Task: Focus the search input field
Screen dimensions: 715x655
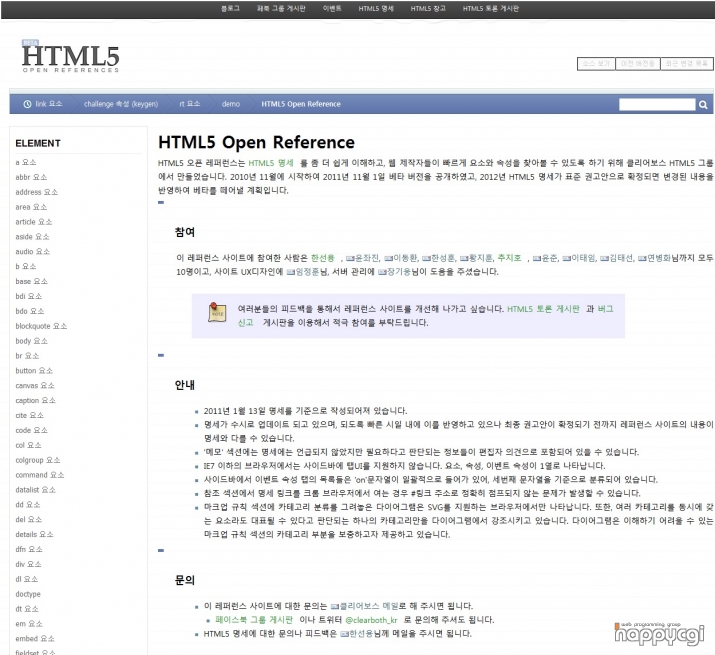Action: 657,104
